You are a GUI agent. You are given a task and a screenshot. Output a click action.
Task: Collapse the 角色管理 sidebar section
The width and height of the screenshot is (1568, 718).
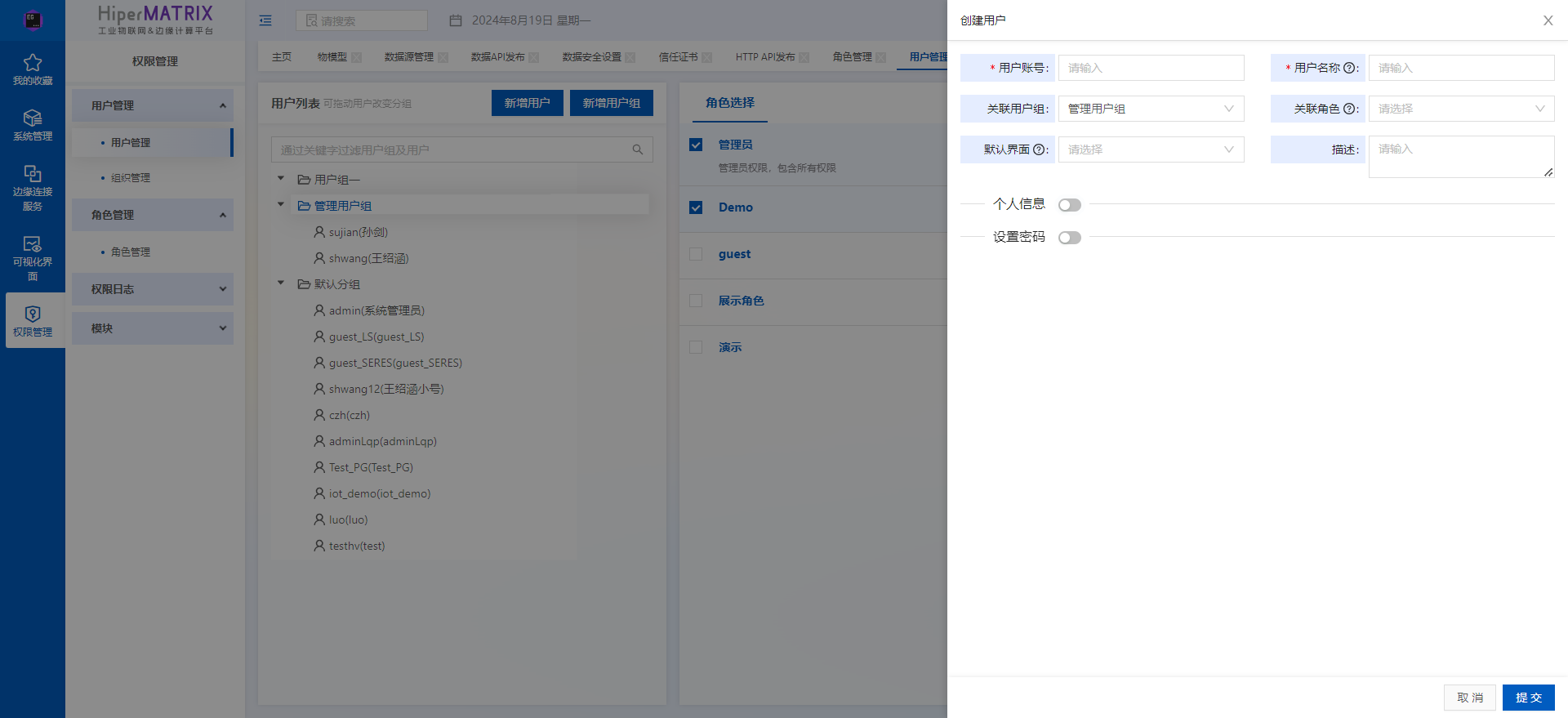coord(153,215)
